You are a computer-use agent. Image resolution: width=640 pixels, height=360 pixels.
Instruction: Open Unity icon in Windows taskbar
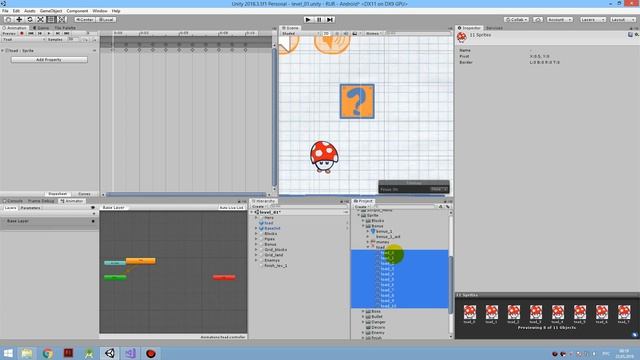(x=109, y=353)
